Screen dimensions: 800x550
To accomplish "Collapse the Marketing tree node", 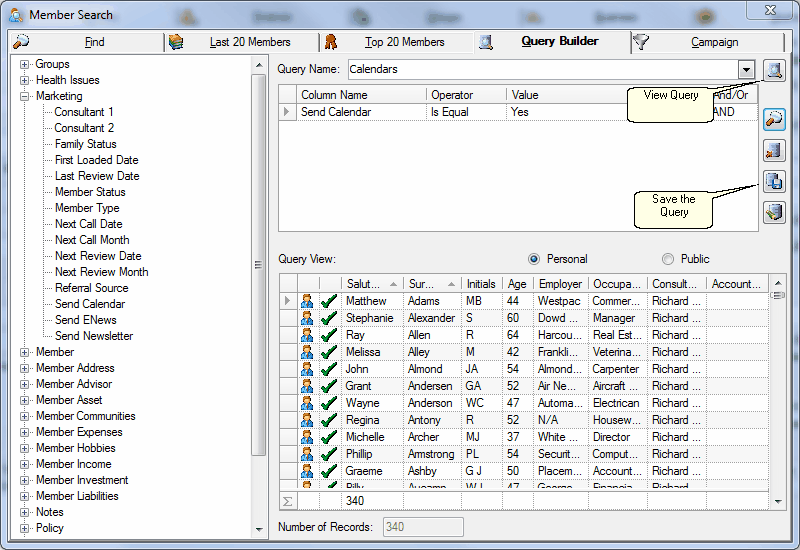I will point(24,96).
